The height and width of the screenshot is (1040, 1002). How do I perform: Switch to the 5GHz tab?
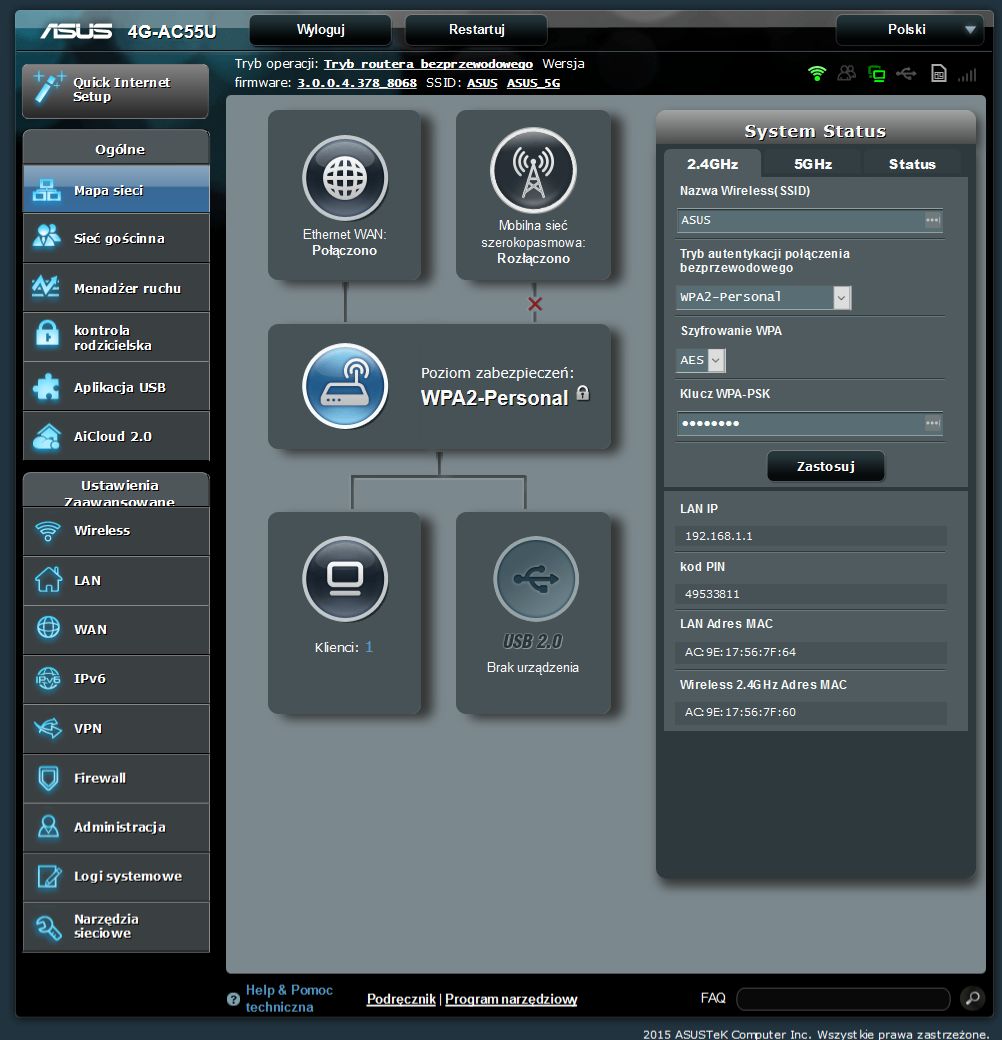(x=813, y=164)
